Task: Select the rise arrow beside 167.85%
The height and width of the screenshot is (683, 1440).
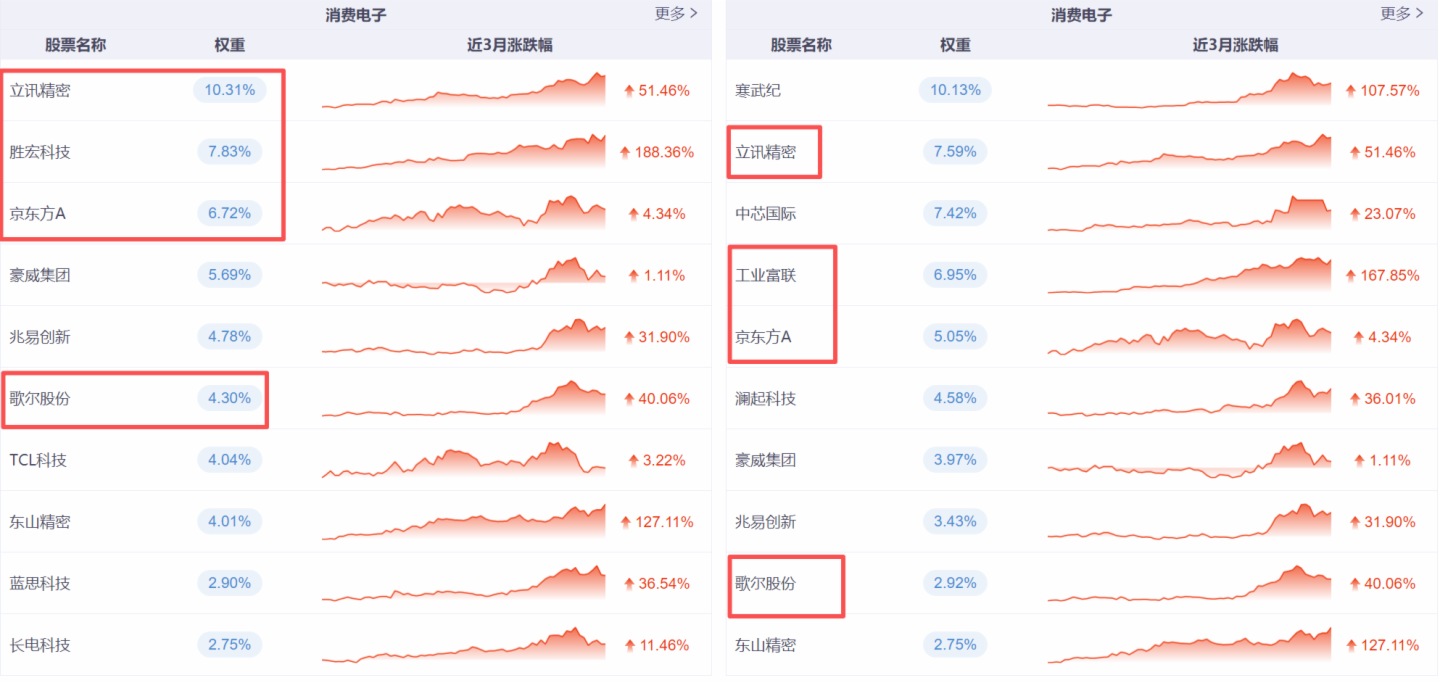Action: pos(1351,275)
